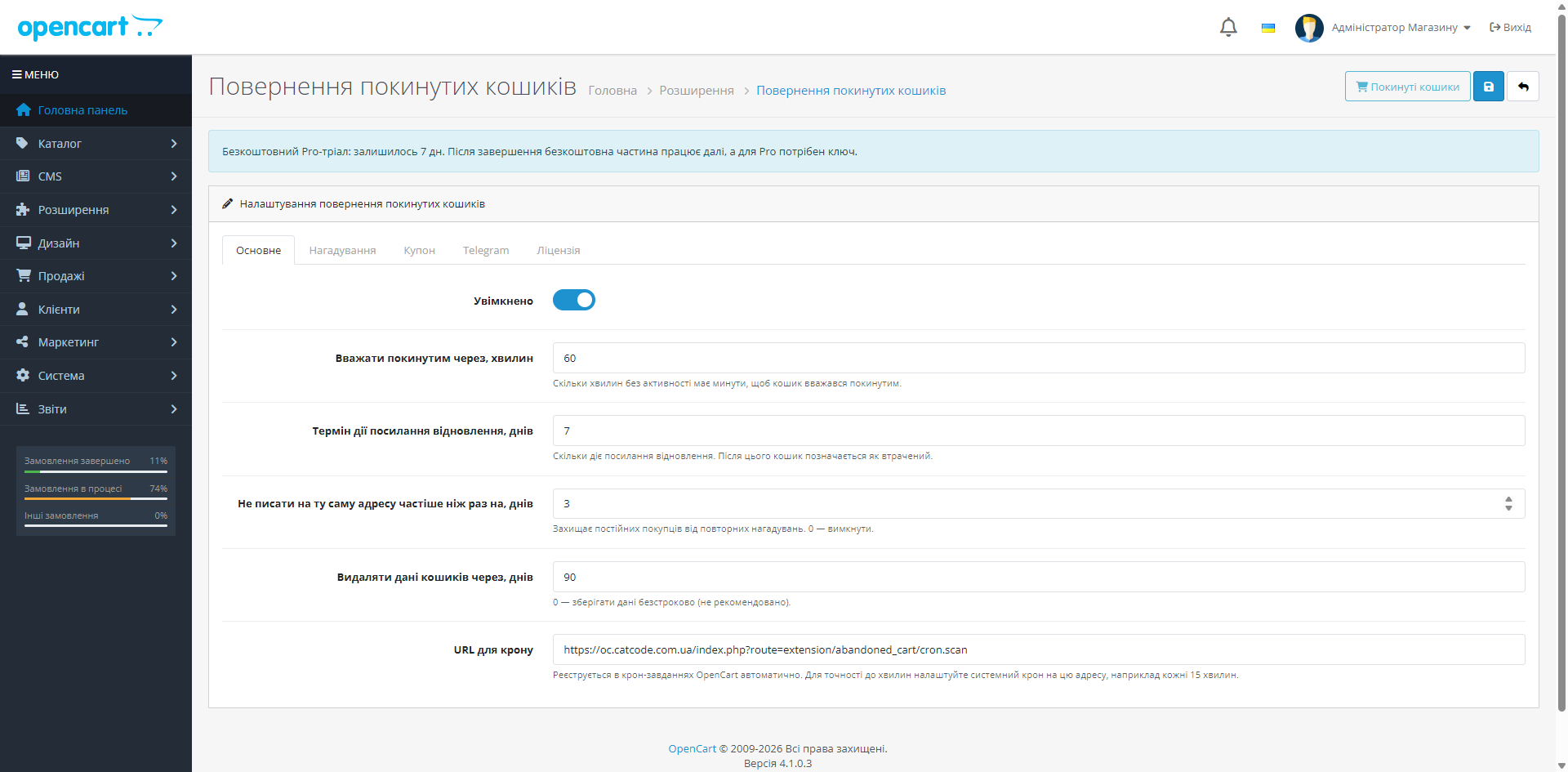Click the CMS newspaper icon
1568x772 pixels.
tap(23, 176)
